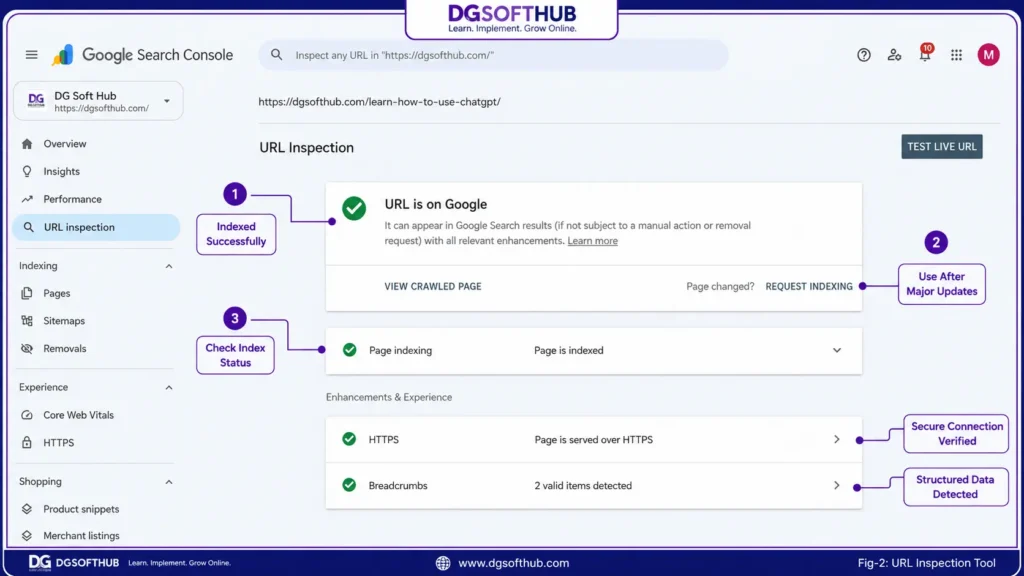Image resolution: width=1024 pixels, height=576 pixels.
Task: Click the search magnifier icon
Action: coord(277,55)
